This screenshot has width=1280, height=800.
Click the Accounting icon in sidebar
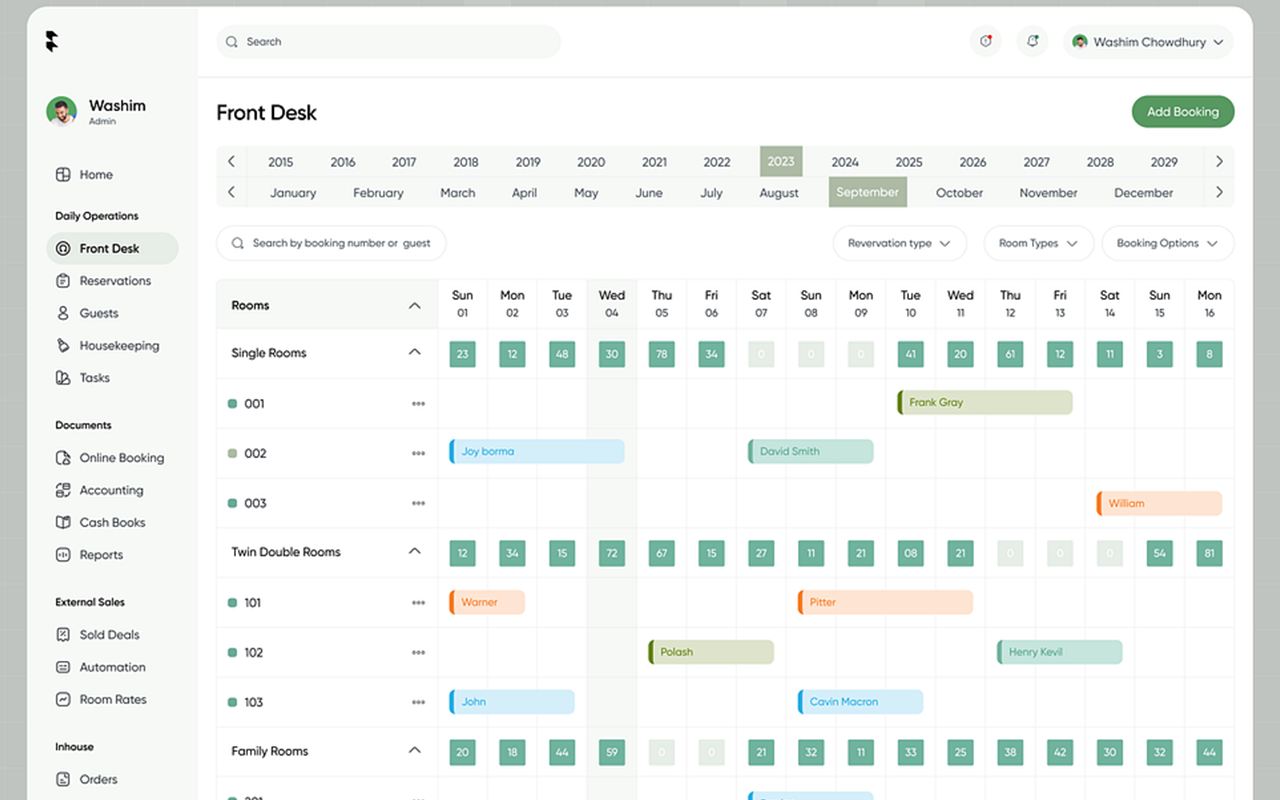(x=62, y=491)
